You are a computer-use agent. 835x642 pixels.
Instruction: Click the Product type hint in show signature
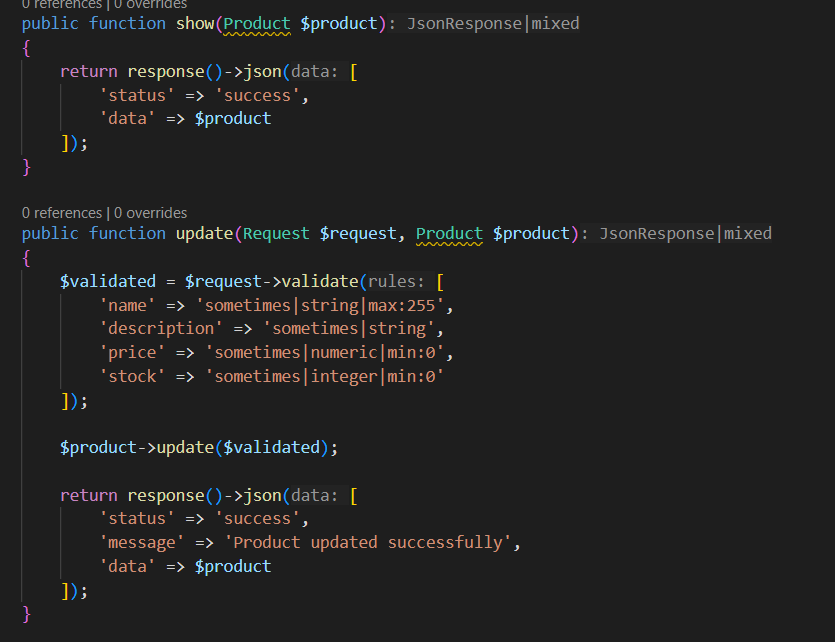(257, 23)
